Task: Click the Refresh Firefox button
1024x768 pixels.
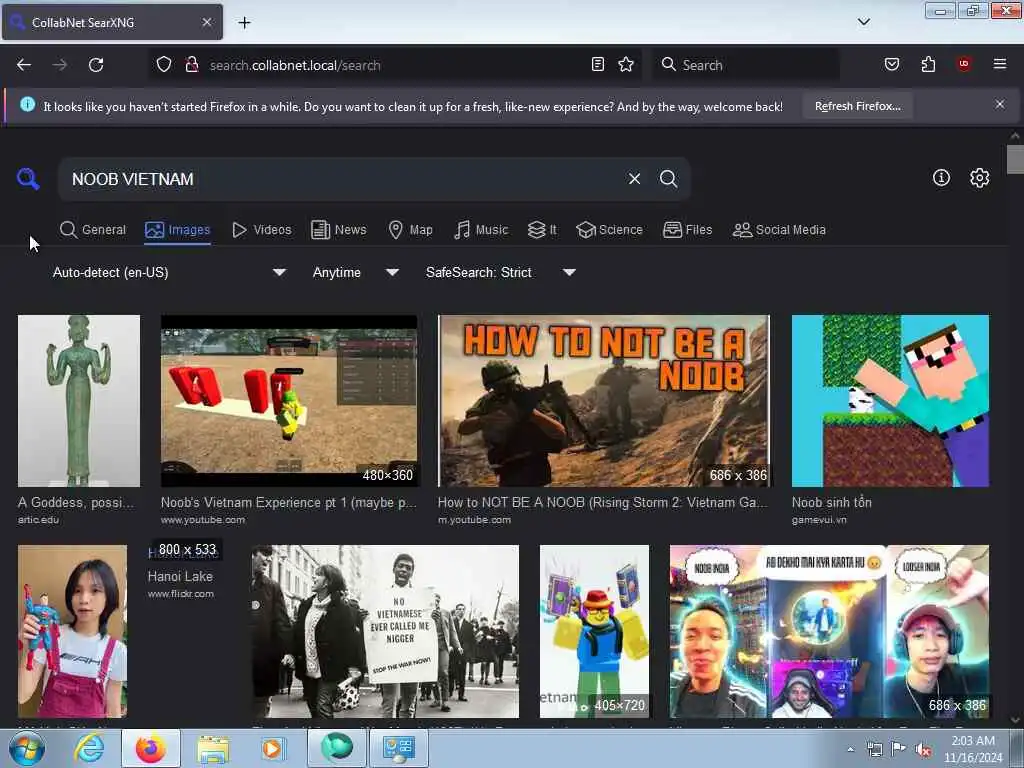Action: click(857, 106)
